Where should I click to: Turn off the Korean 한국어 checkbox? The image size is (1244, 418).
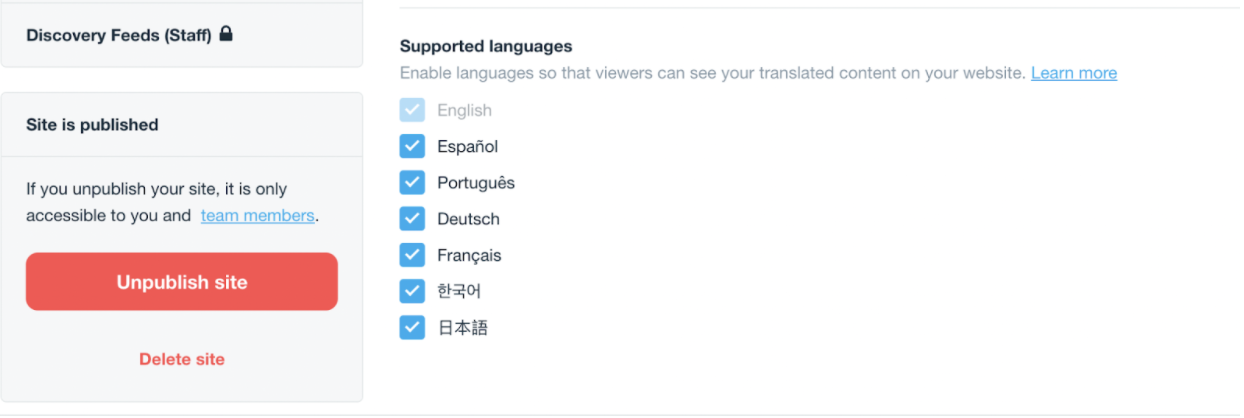point(412,291)
